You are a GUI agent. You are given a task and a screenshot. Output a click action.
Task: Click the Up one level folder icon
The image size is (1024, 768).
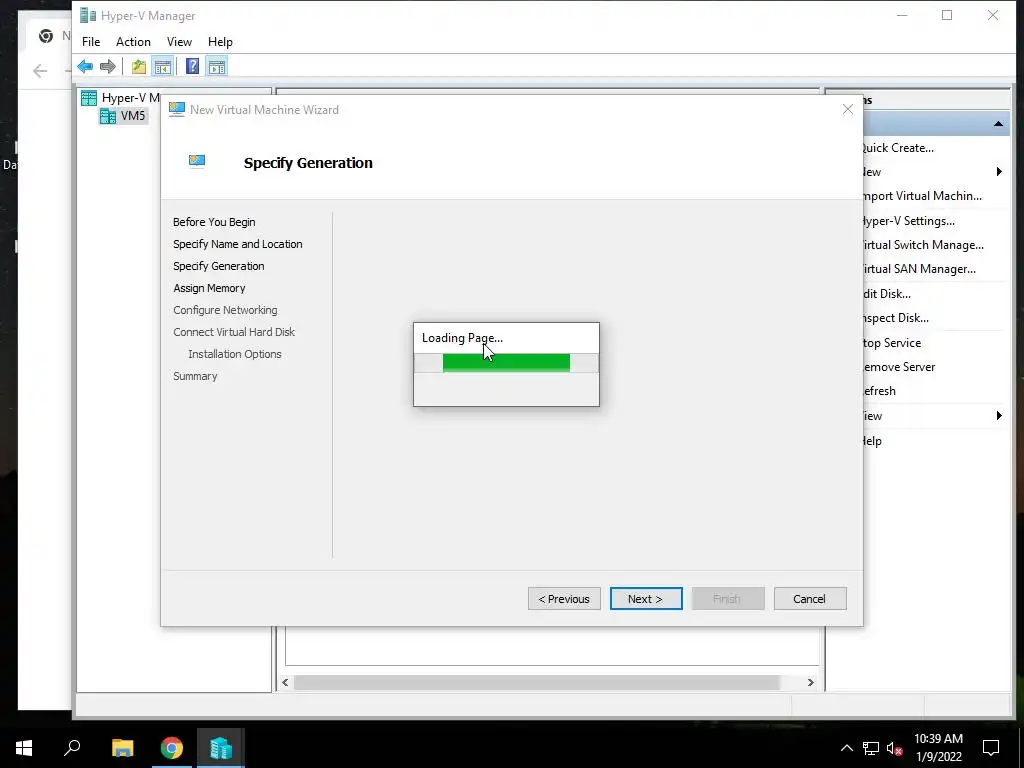(x=138, y=66)
